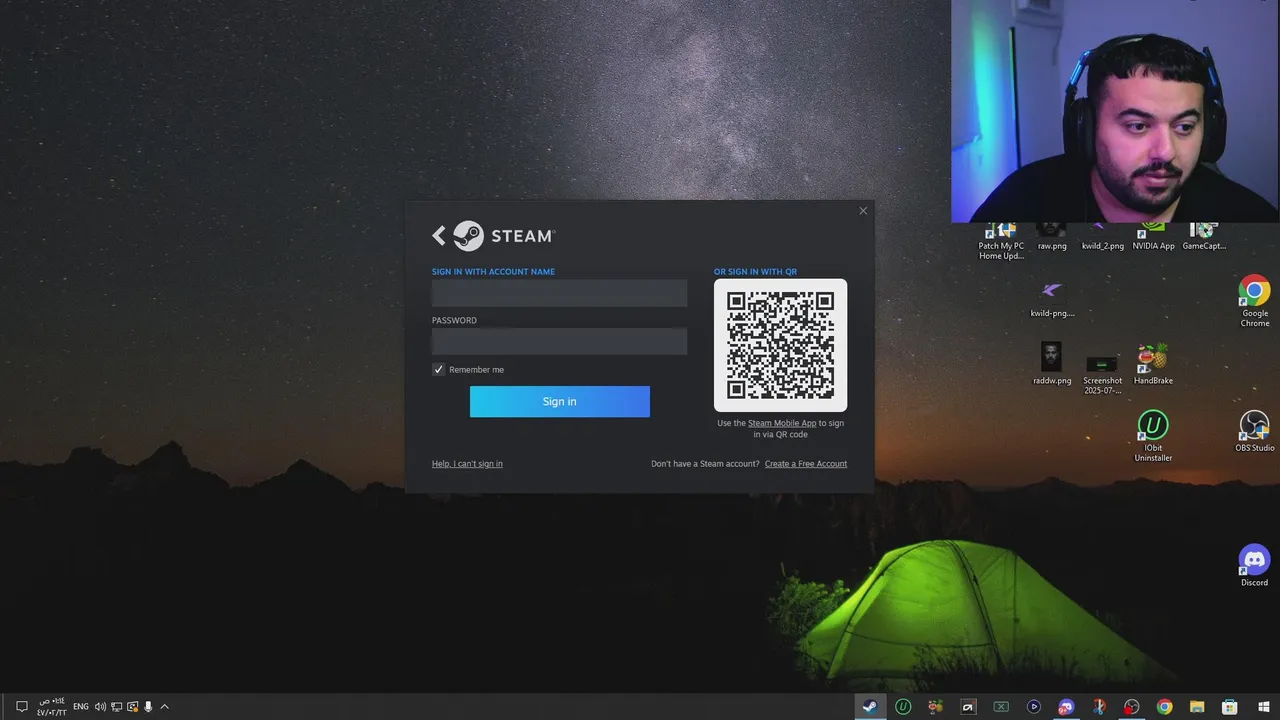Screen dimensions: 1280x720
Task: Click the Google Chrome taskbar icon
Action: click(1165, 707)
